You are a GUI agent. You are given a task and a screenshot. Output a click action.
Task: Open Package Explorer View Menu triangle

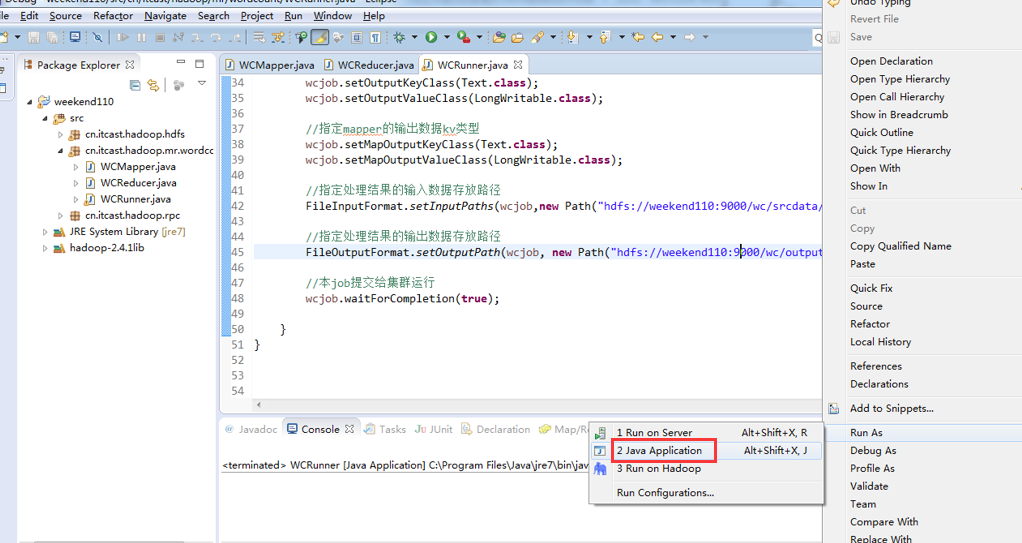click(202, 83)
